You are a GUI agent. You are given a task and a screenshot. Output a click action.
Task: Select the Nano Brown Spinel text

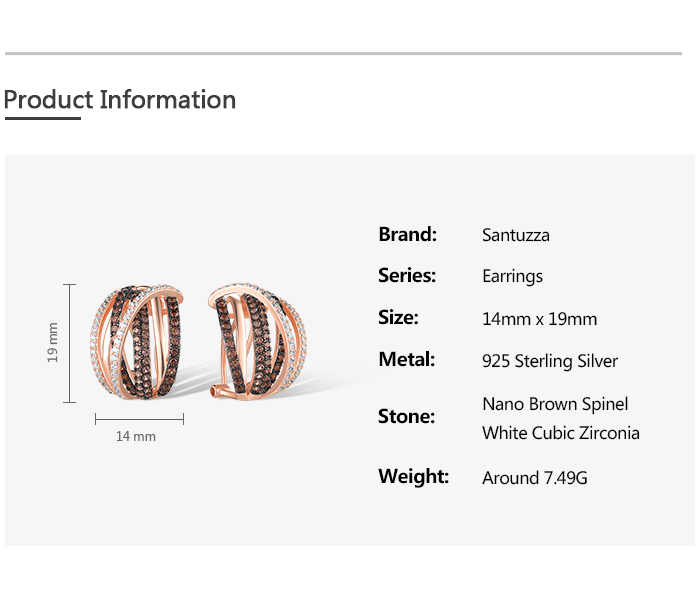click(555, 404)
